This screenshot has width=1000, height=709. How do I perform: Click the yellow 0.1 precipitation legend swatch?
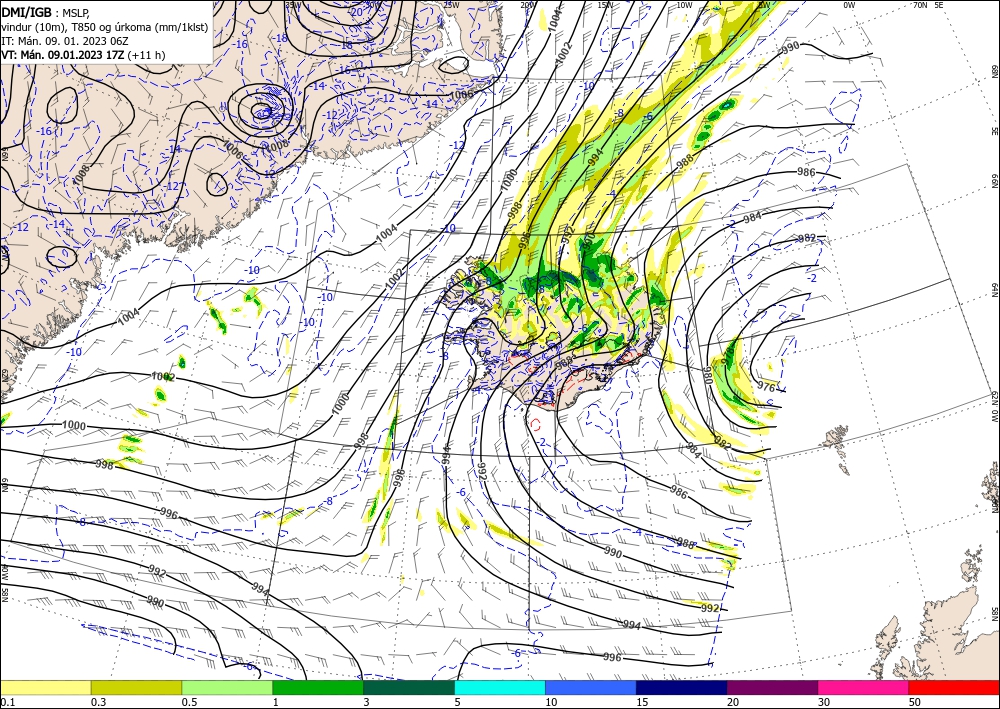tap(45, 687)
